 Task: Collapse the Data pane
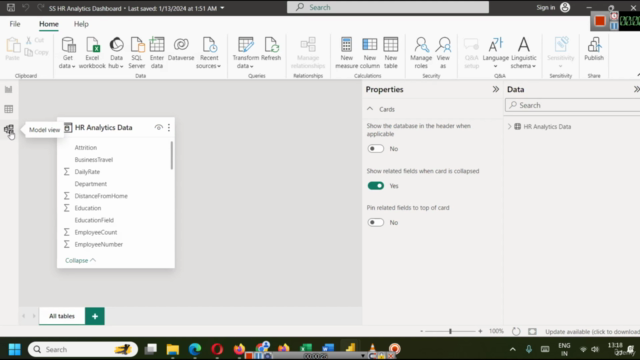coord(636,89)
